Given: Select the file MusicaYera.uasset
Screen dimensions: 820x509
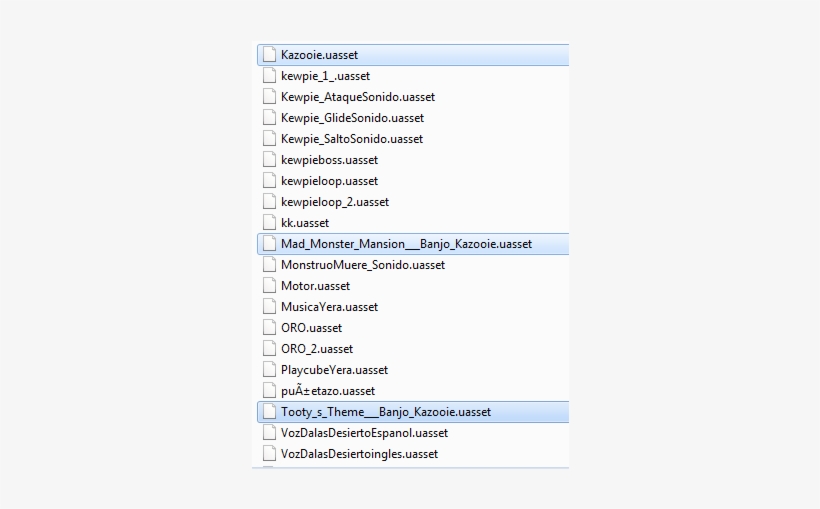Looking at the screenshot, I should click(329, 307).
